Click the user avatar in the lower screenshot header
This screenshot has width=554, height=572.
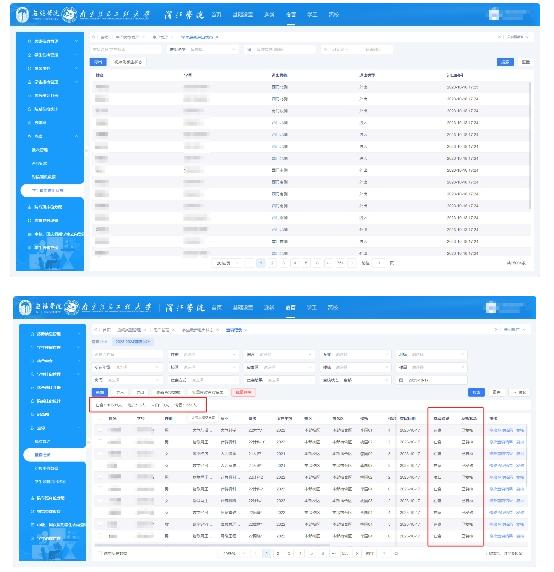pos(491,308)
